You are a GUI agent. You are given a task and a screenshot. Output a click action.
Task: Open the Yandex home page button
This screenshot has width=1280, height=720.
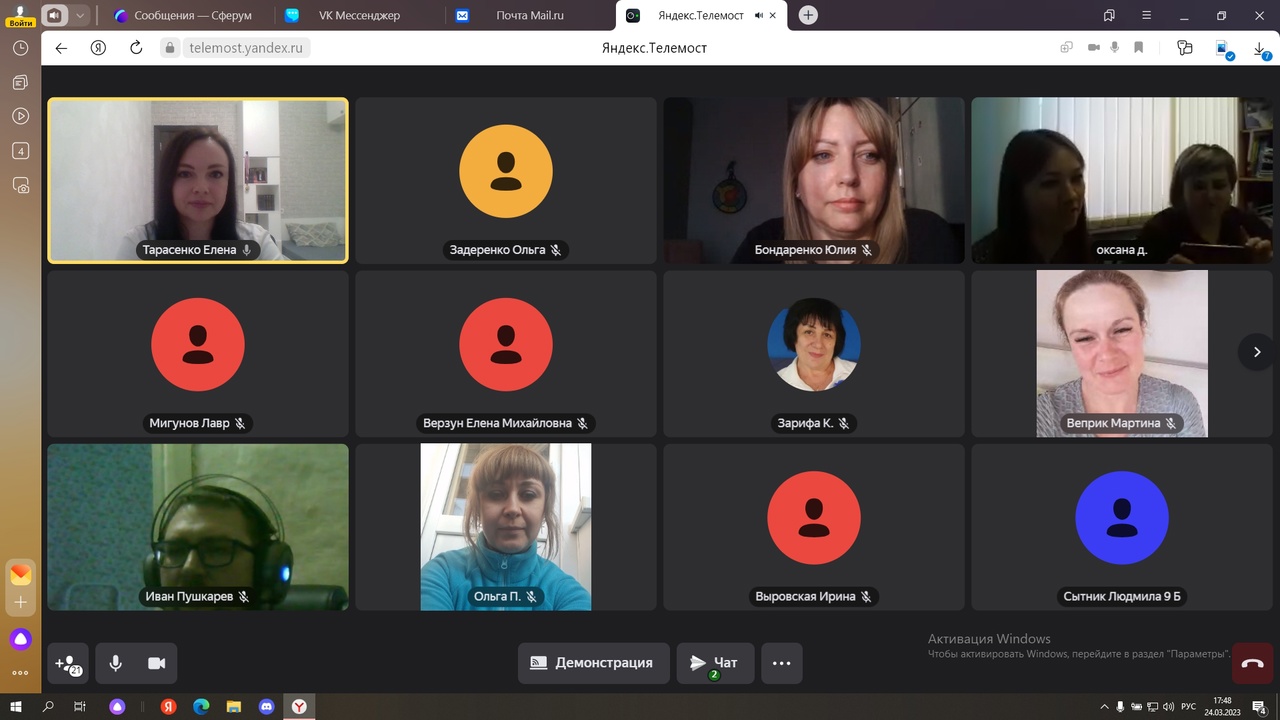[x=98, y=47]
